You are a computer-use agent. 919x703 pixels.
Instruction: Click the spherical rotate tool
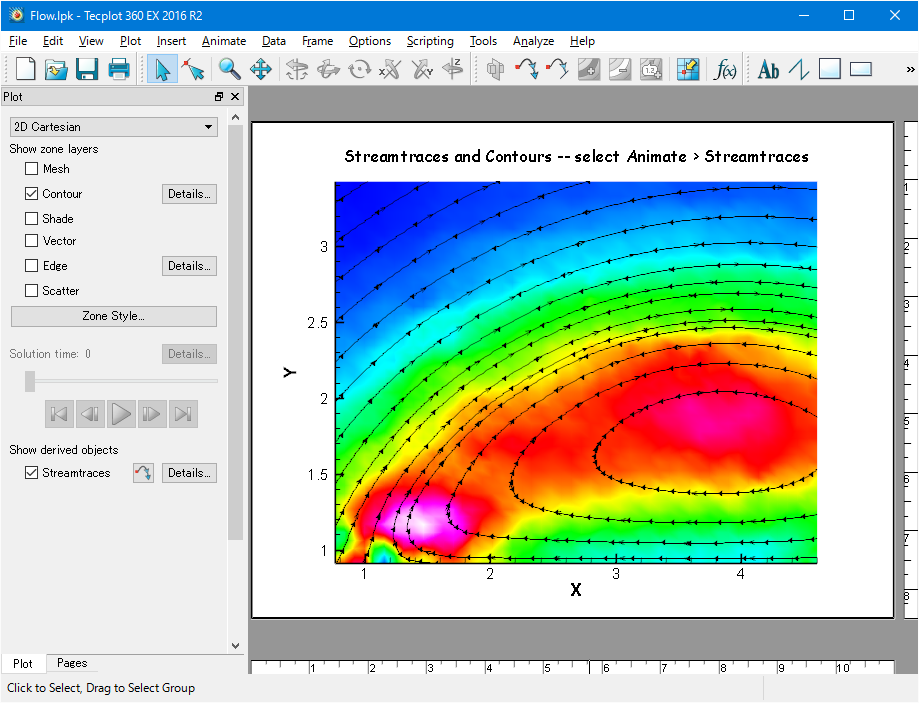click(297, 69)
